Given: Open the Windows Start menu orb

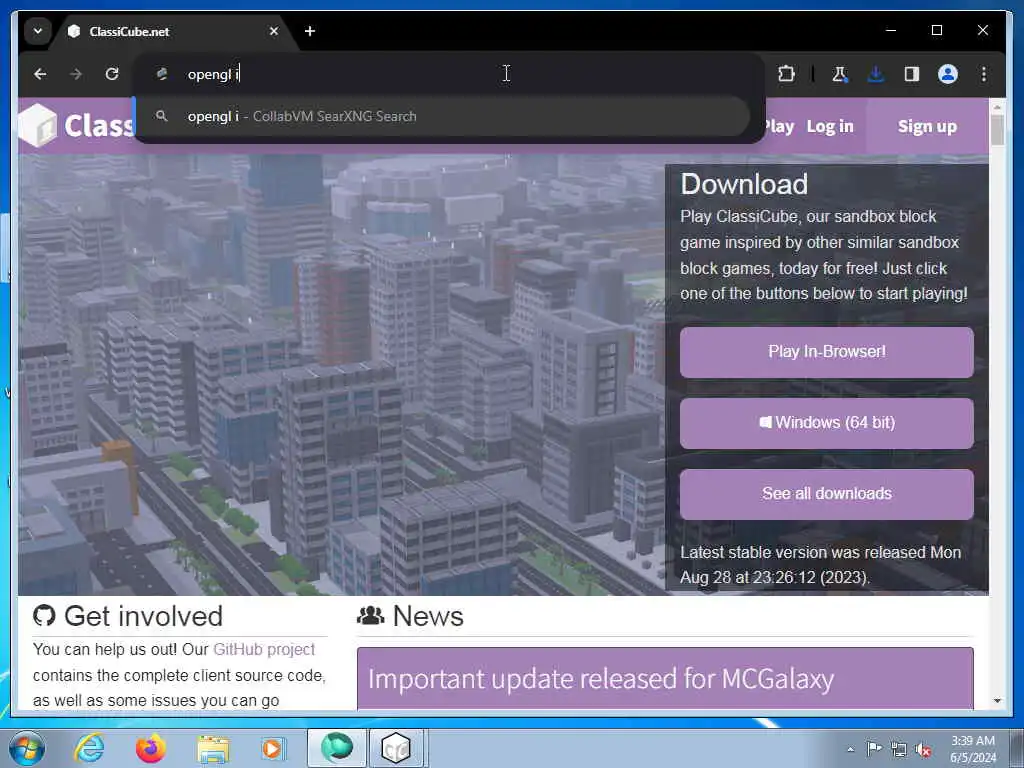Looking at the screenshot, I should coord(27,748).
